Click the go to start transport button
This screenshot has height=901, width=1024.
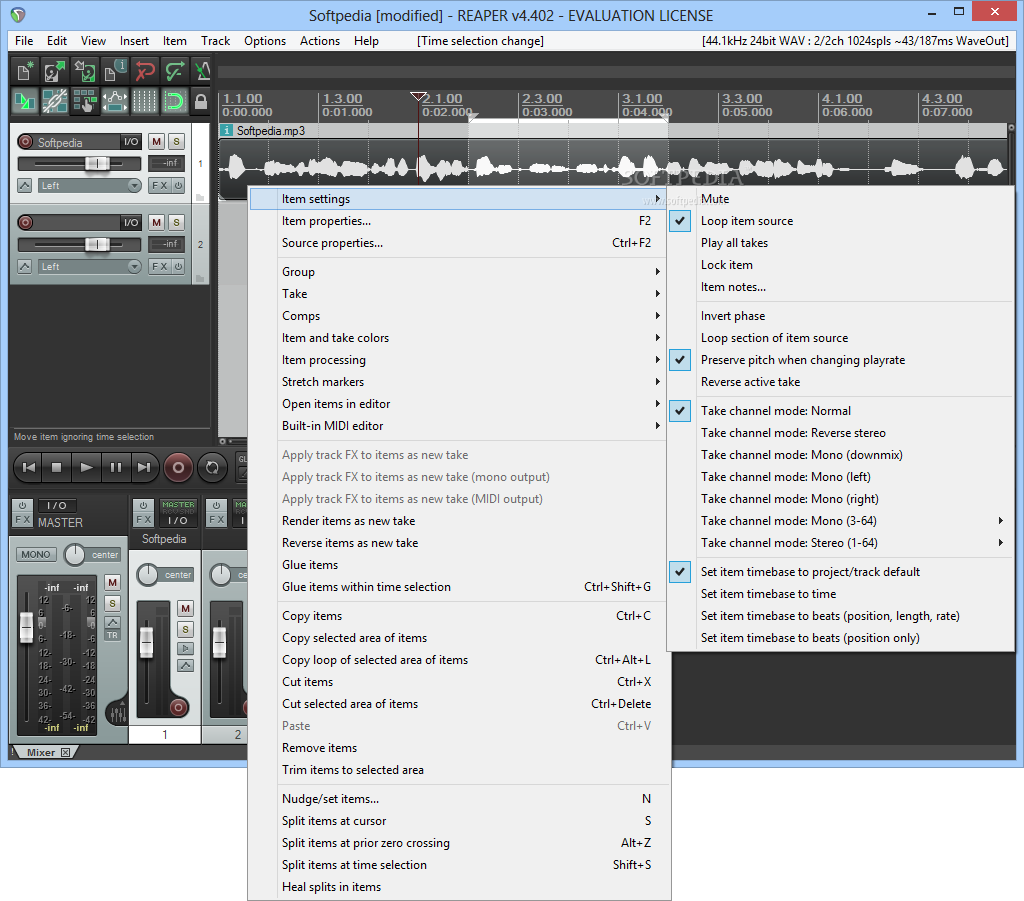point(29,467)
